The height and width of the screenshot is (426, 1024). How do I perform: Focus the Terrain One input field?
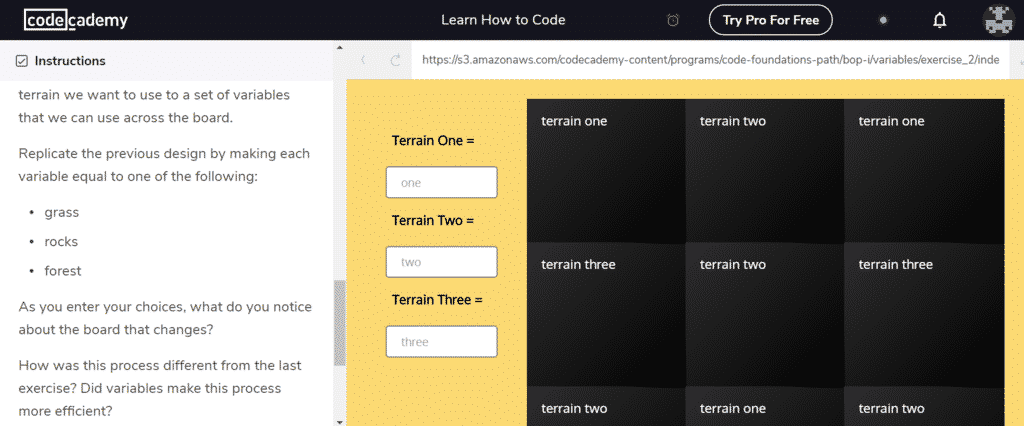pos(441,182)
